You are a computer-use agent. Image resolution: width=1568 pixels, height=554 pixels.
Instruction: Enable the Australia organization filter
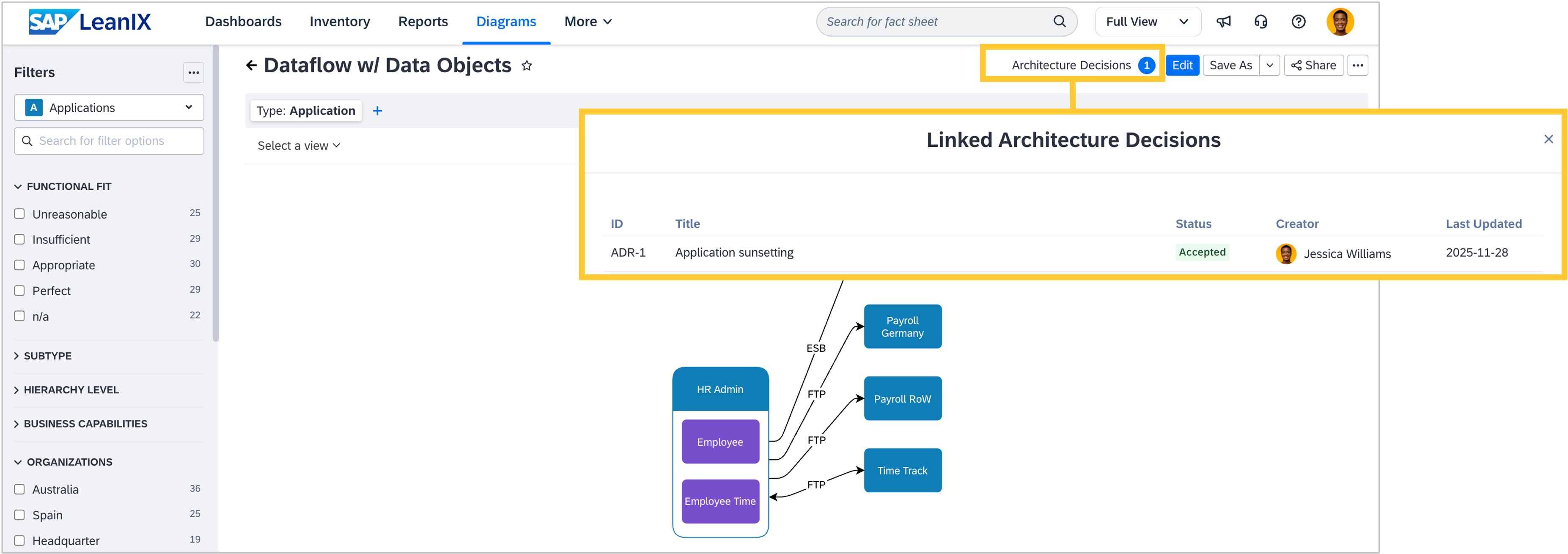coord(19,489)
